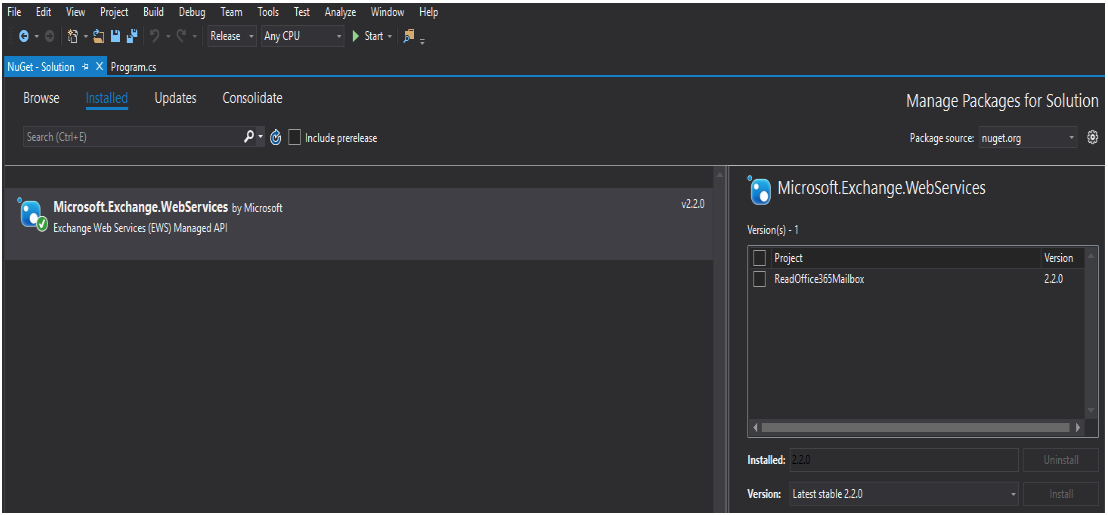The image size is (1108, 515).
Task: Open the toolbar overflow options arrow
Action: point(423,42)
